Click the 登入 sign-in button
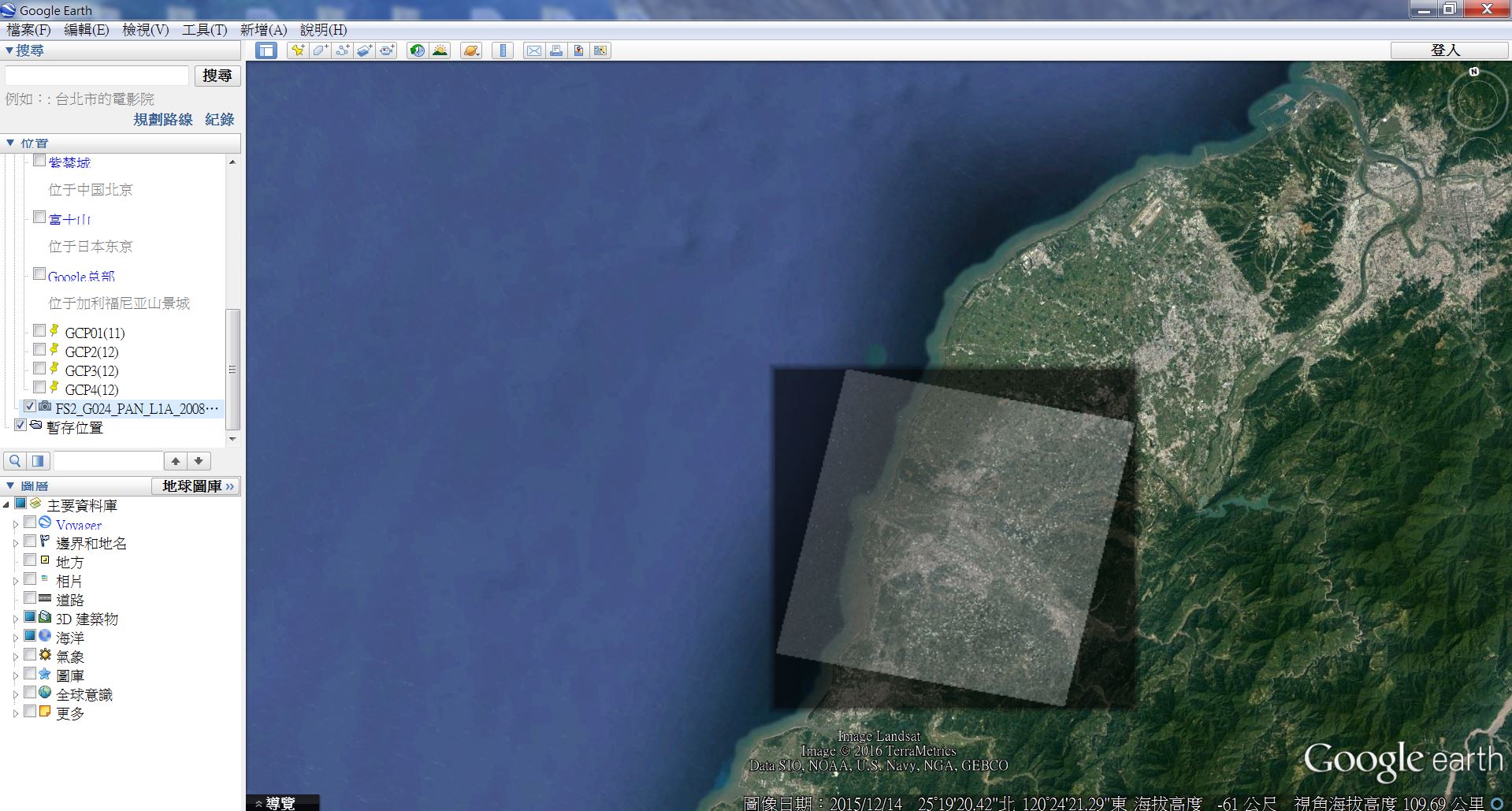Viewport: 1512px width, 811px height. pos(1449,50)
